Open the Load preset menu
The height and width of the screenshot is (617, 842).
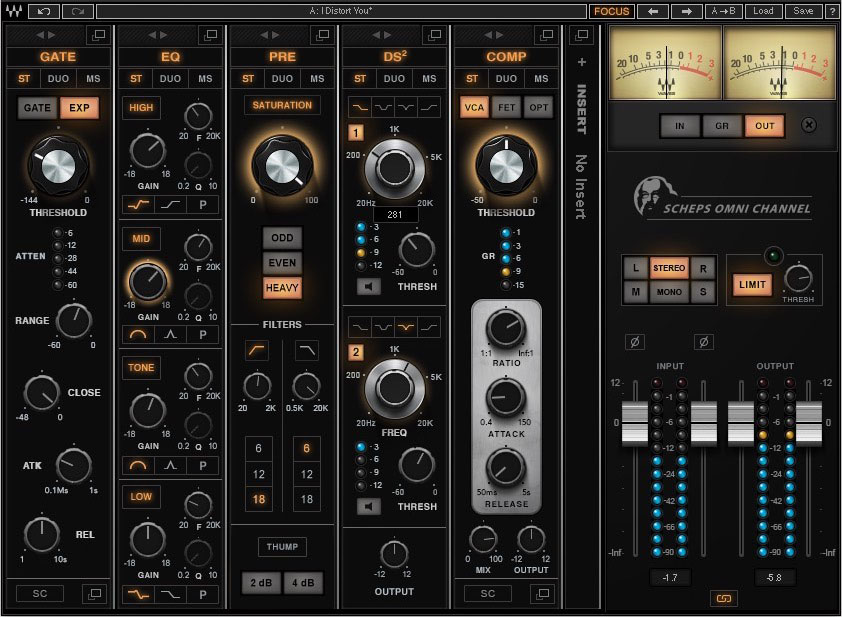click(763, 11)
